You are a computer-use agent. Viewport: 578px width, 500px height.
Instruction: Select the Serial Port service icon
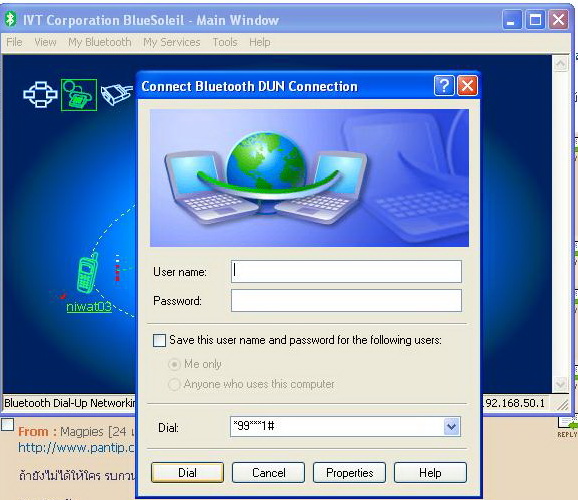tap(117, 94)
